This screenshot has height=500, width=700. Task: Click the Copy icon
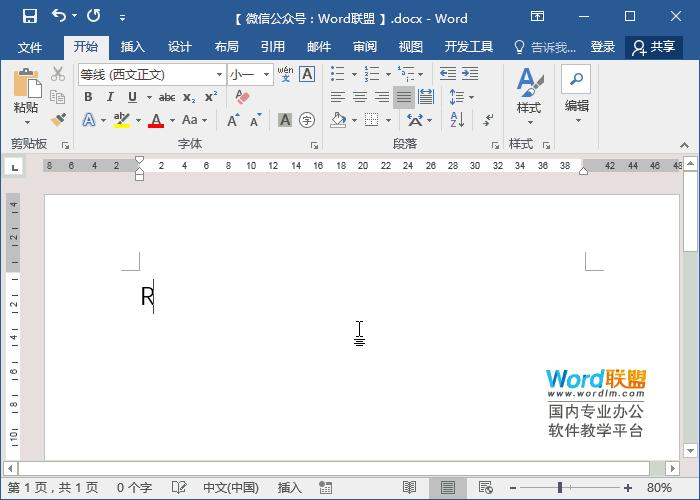[58, 97]
